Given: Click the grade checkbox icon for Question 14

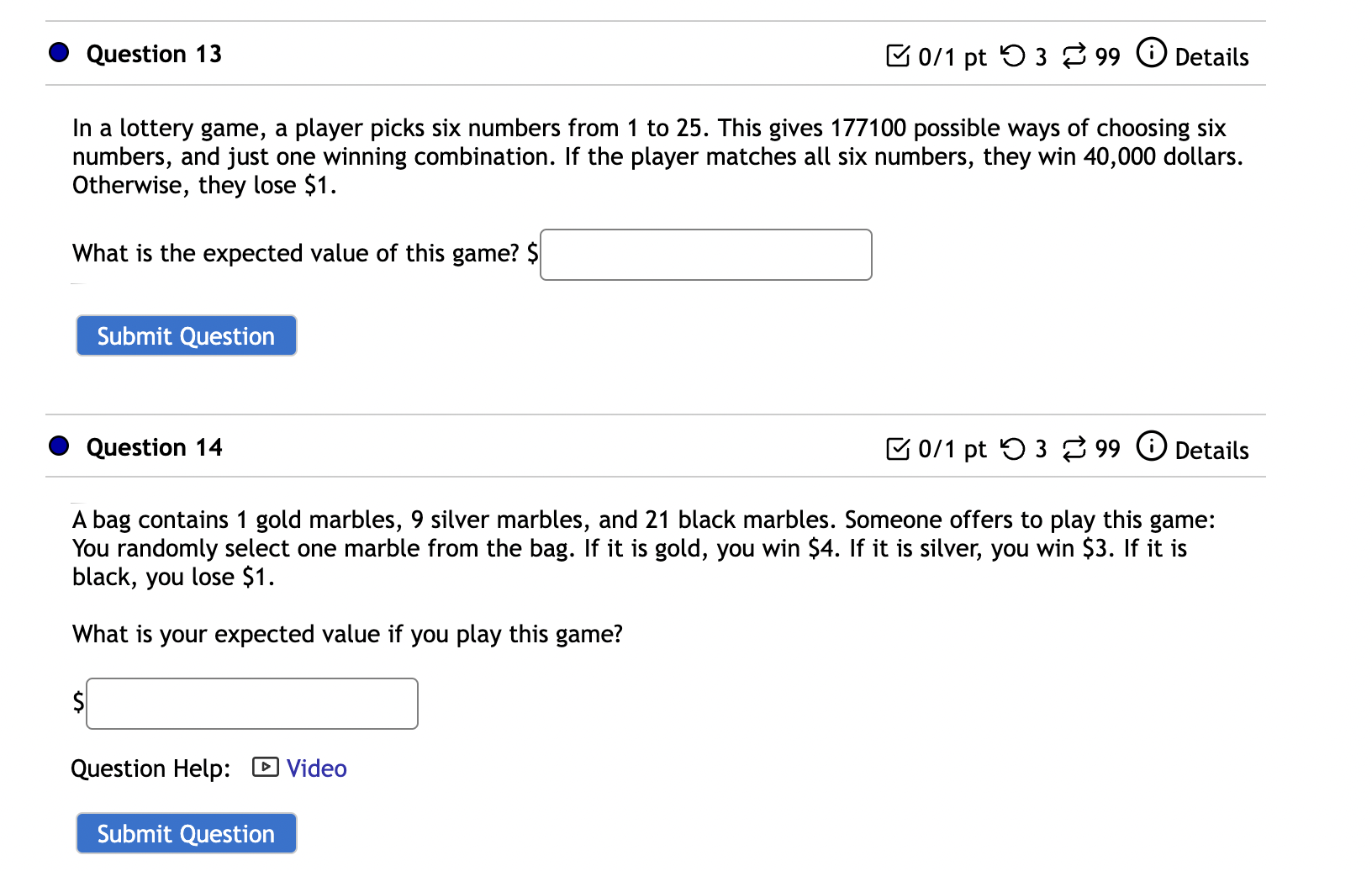Looking at the screenshot, I should [x=899, y=448].
